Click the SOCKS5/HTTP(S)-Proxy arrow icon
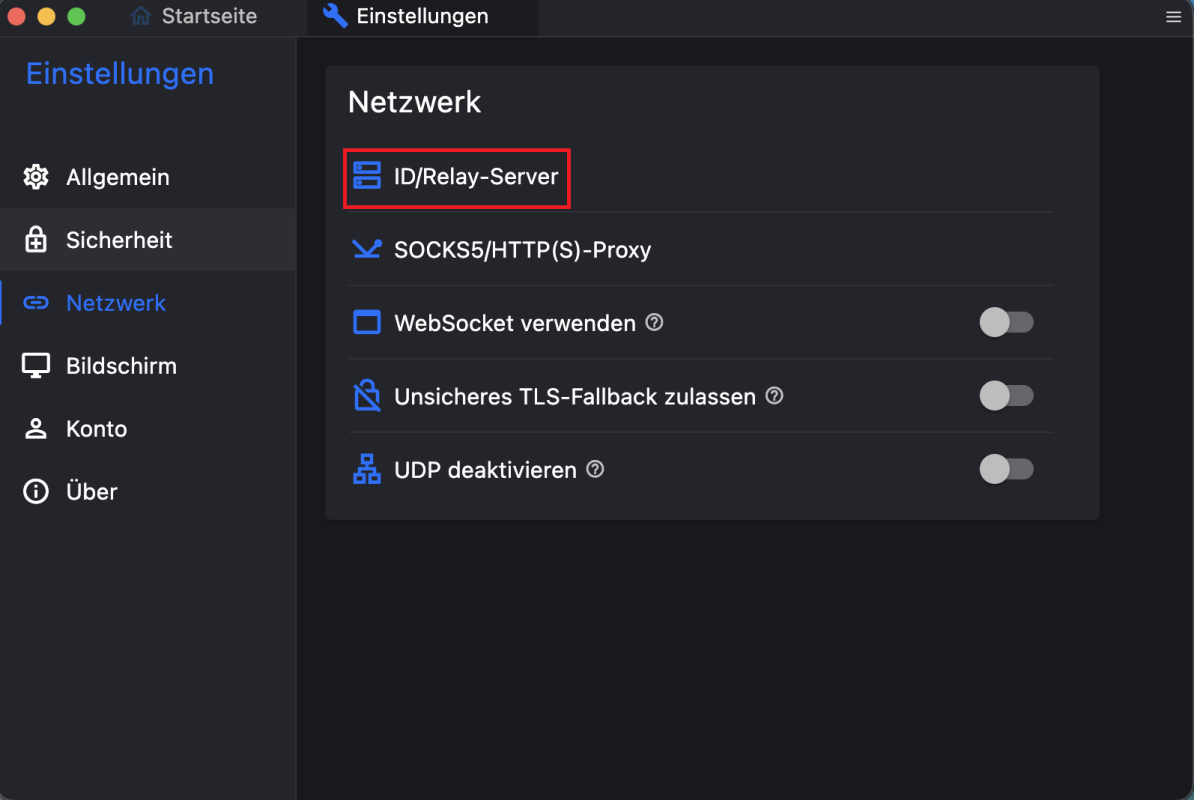 [x=366, y=249]
